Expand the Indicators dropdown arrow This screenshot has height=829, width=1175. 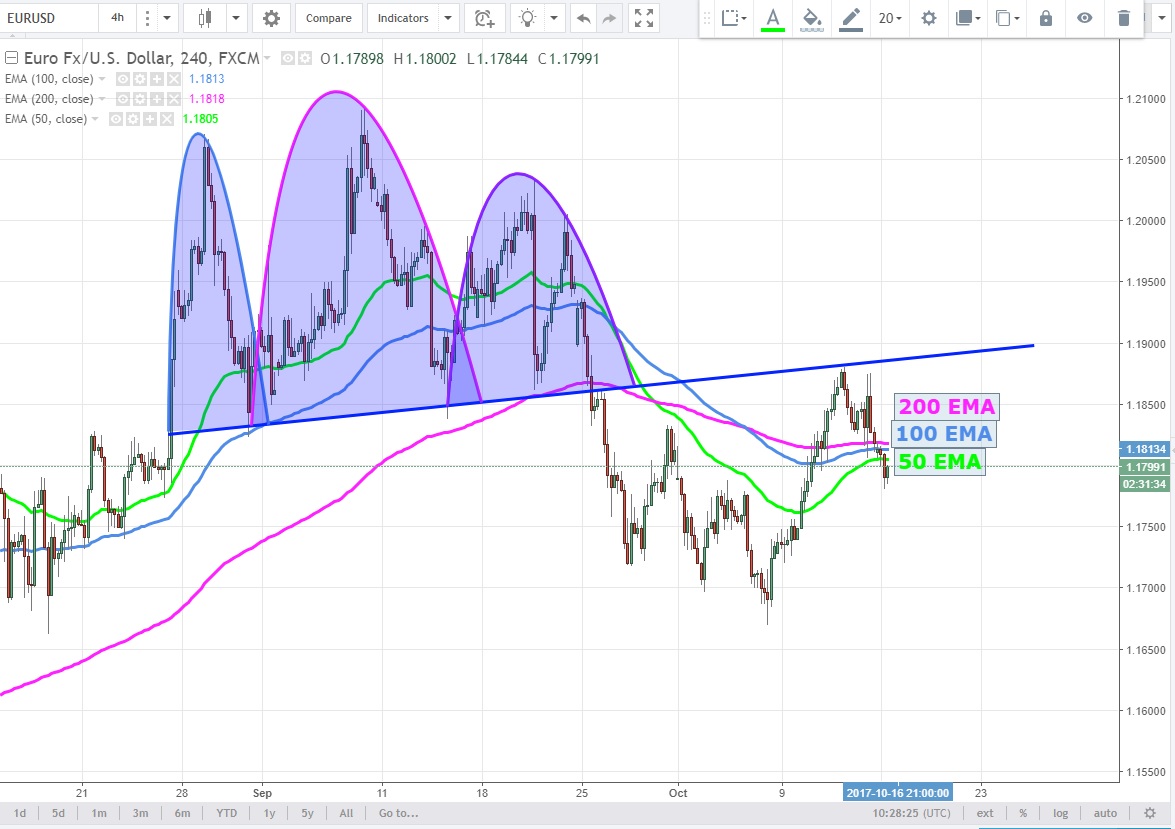[447, 18]
